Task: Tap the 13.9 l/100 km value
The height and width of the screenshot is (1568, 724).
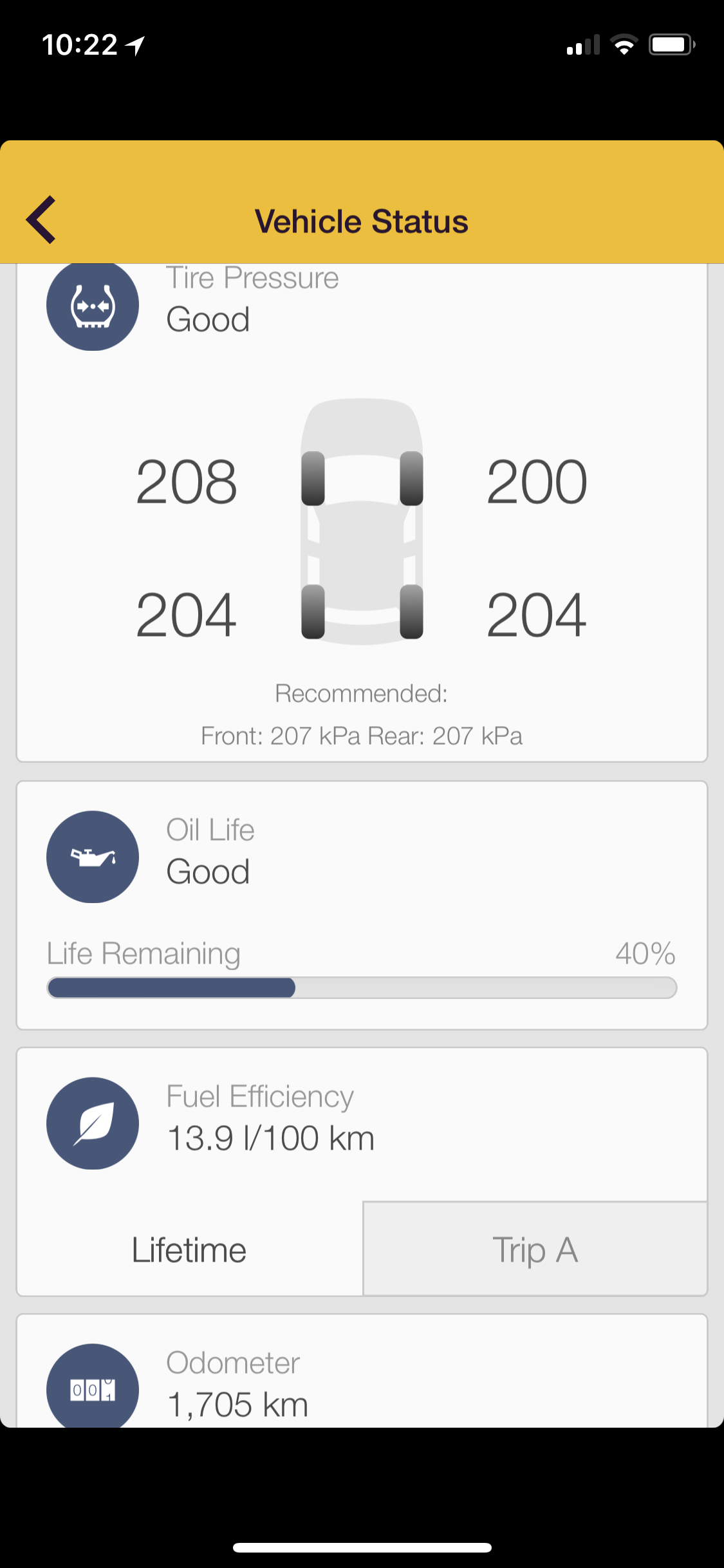Action: tap(271, 1138)
